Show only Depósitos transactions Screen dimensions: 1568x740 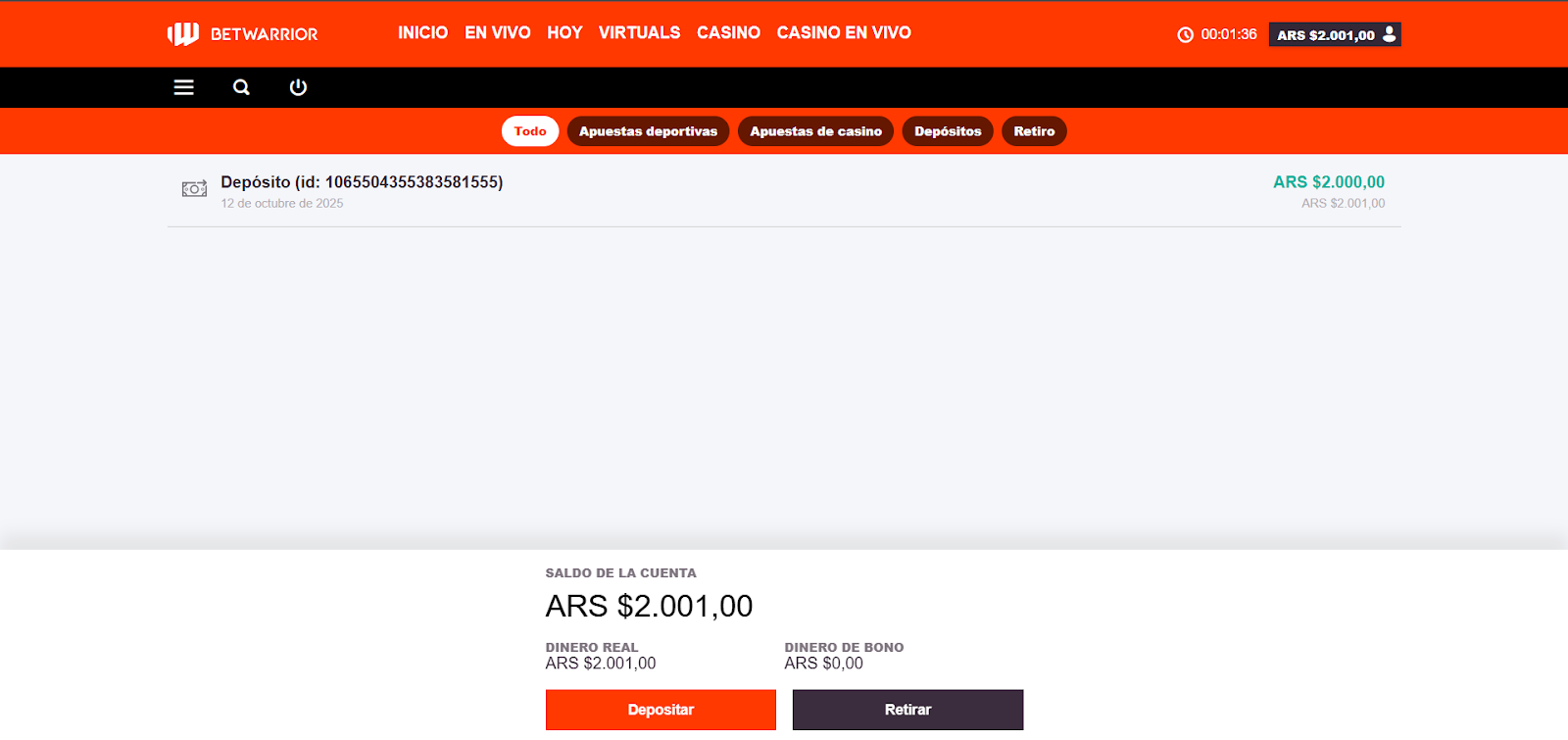[948, 131]
